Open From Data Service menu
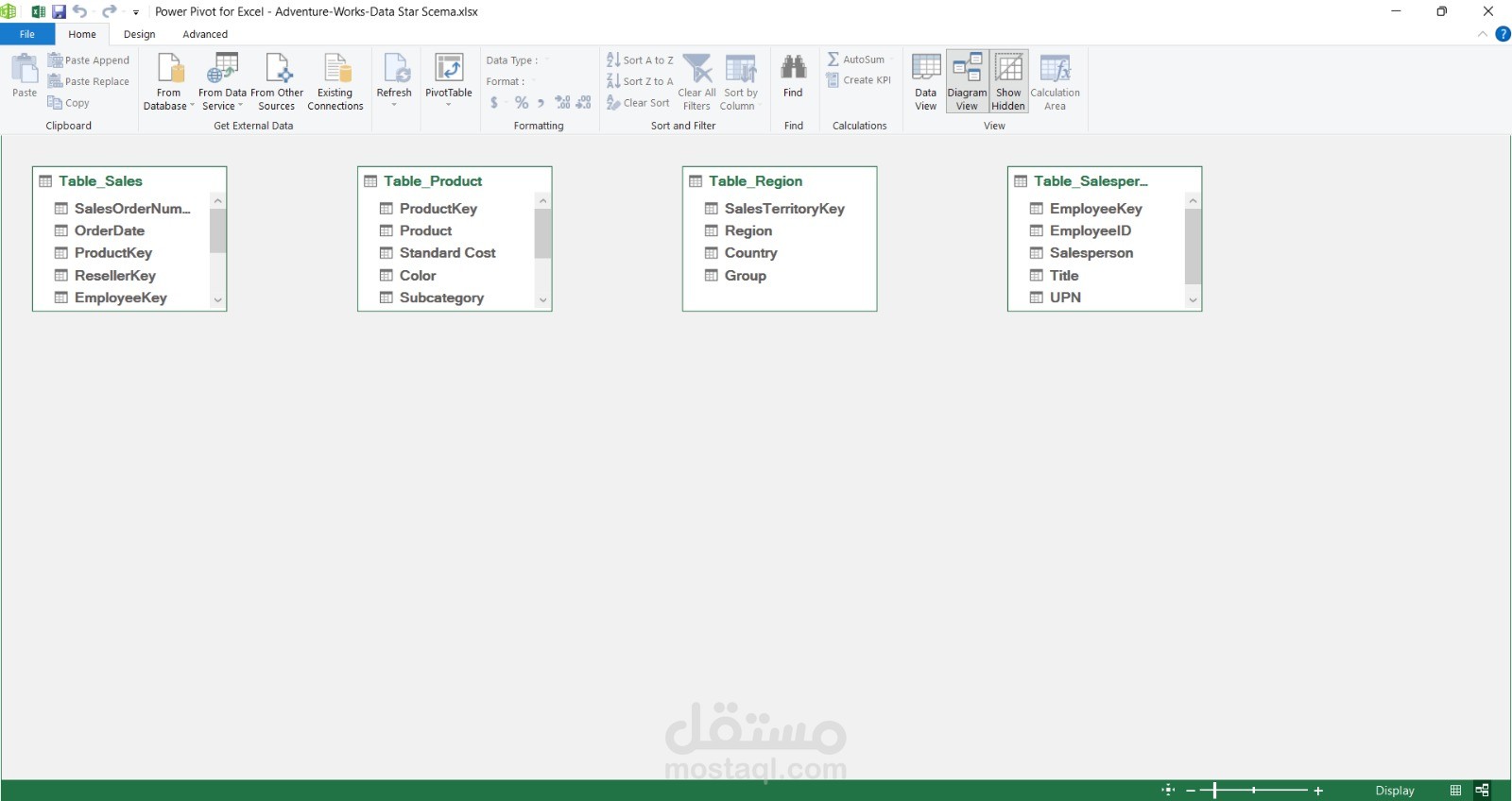 click(222, 82)
